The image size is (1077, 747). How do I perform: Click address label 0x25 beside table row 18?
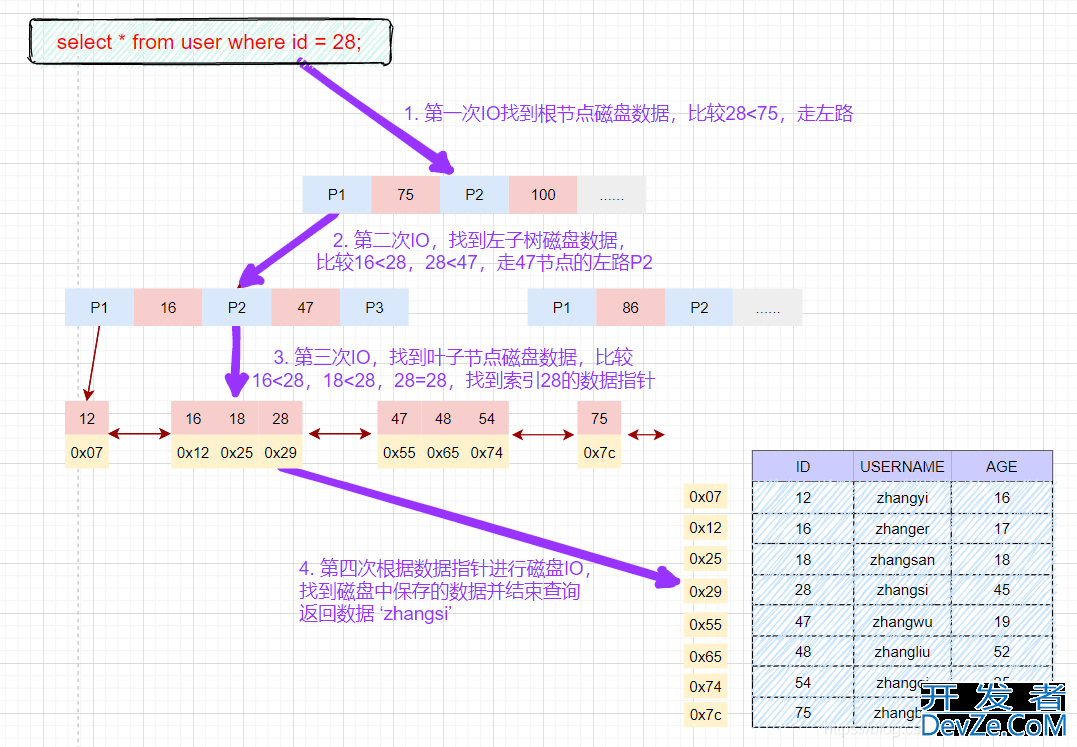(x=705, y=558)
